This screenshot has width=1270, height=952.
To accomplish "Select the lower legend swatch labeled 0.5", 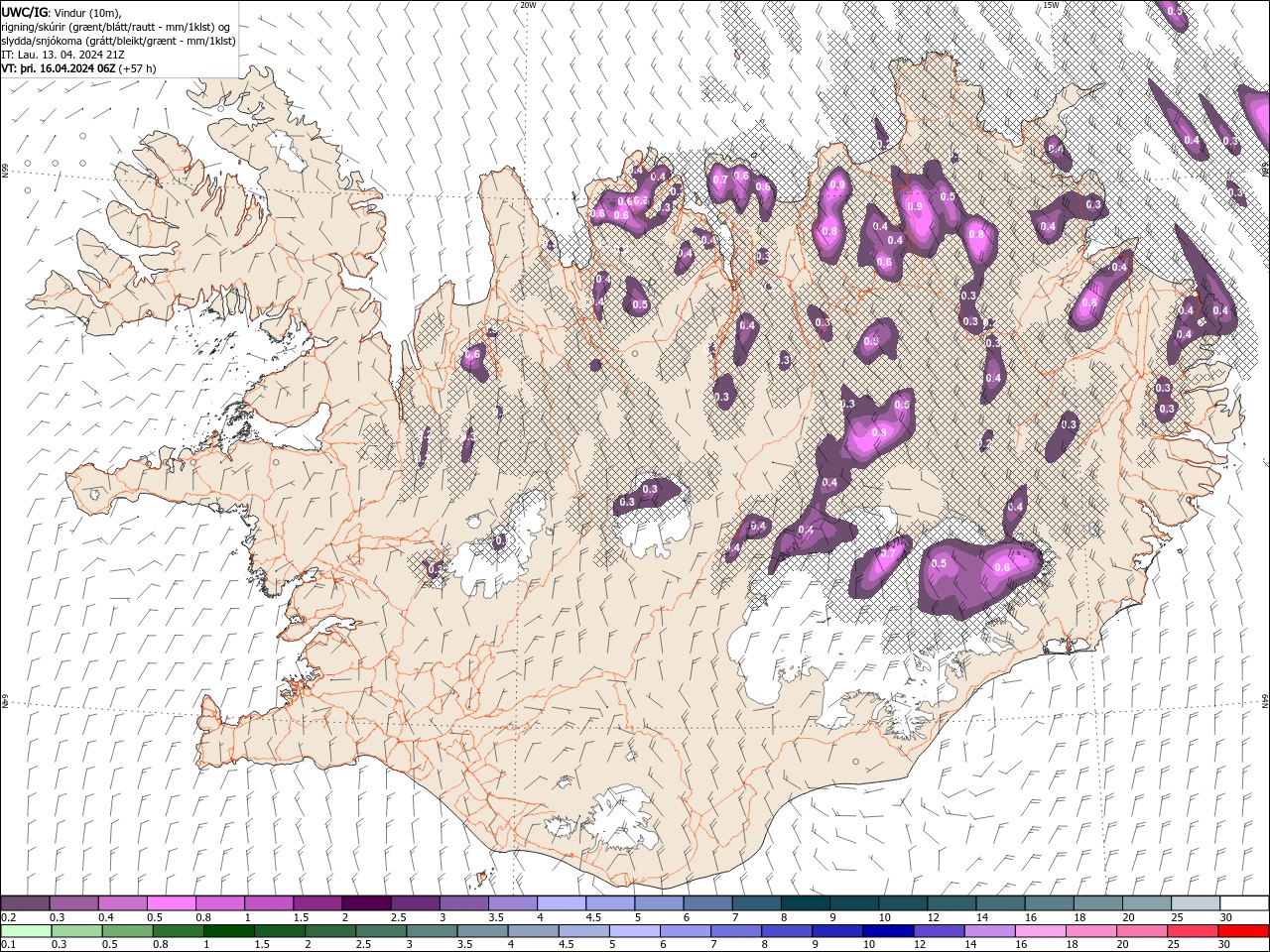I will [127, 931].
